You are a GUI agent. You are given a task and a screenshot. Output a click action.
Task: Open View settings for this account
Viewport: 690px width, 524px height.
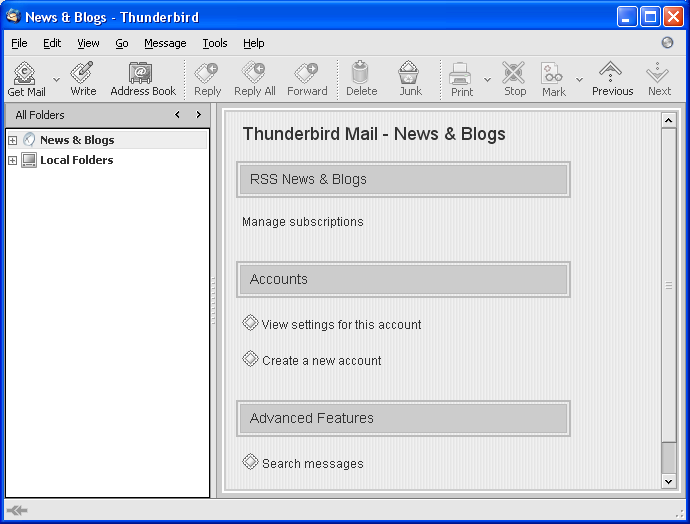pyautogui.click(x=341, y=325)
